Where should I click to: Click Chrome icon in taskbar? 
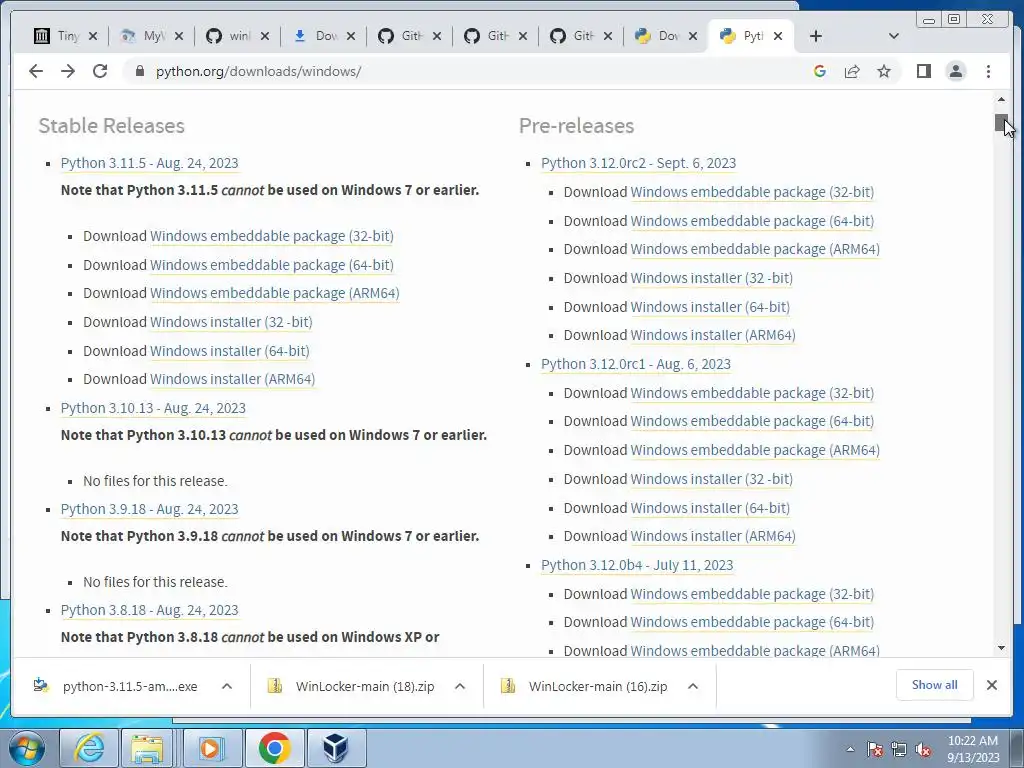(x=274, y=748)
